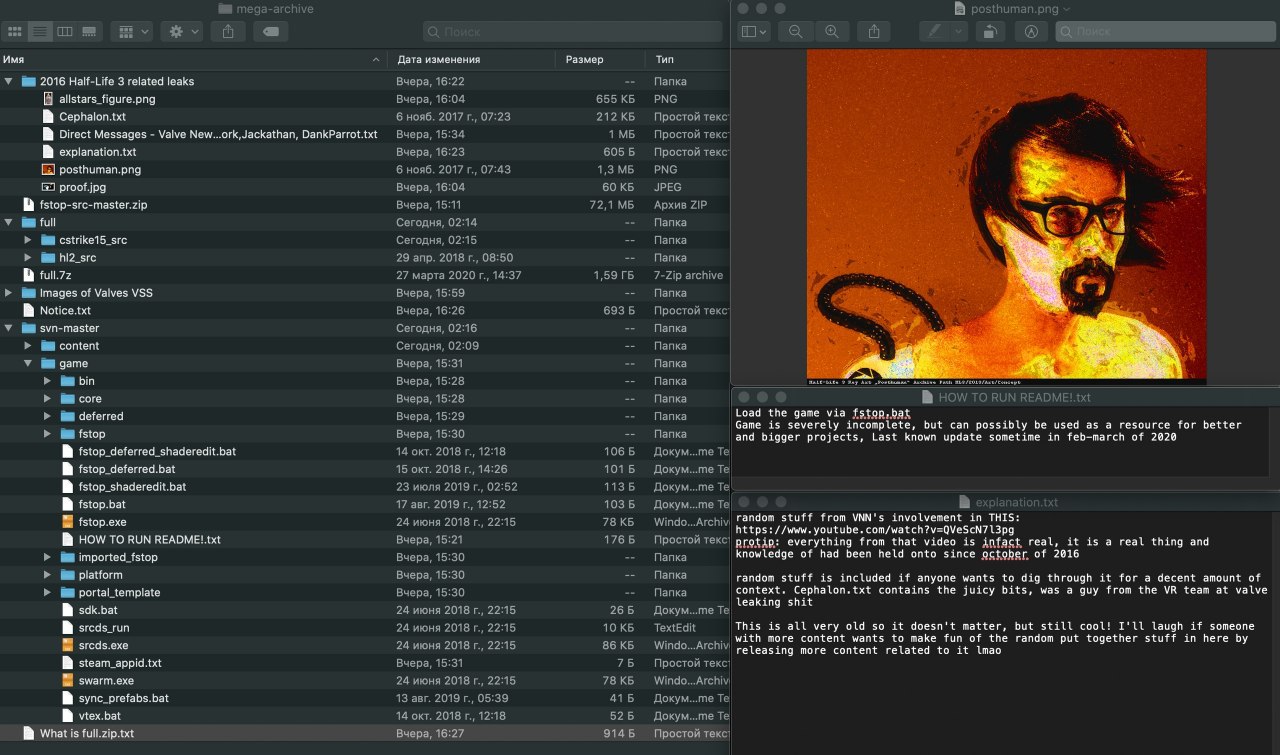Switch Finder to gallery view
The width and height of the screenshot is (1280, 755).
tap(90, 32)
